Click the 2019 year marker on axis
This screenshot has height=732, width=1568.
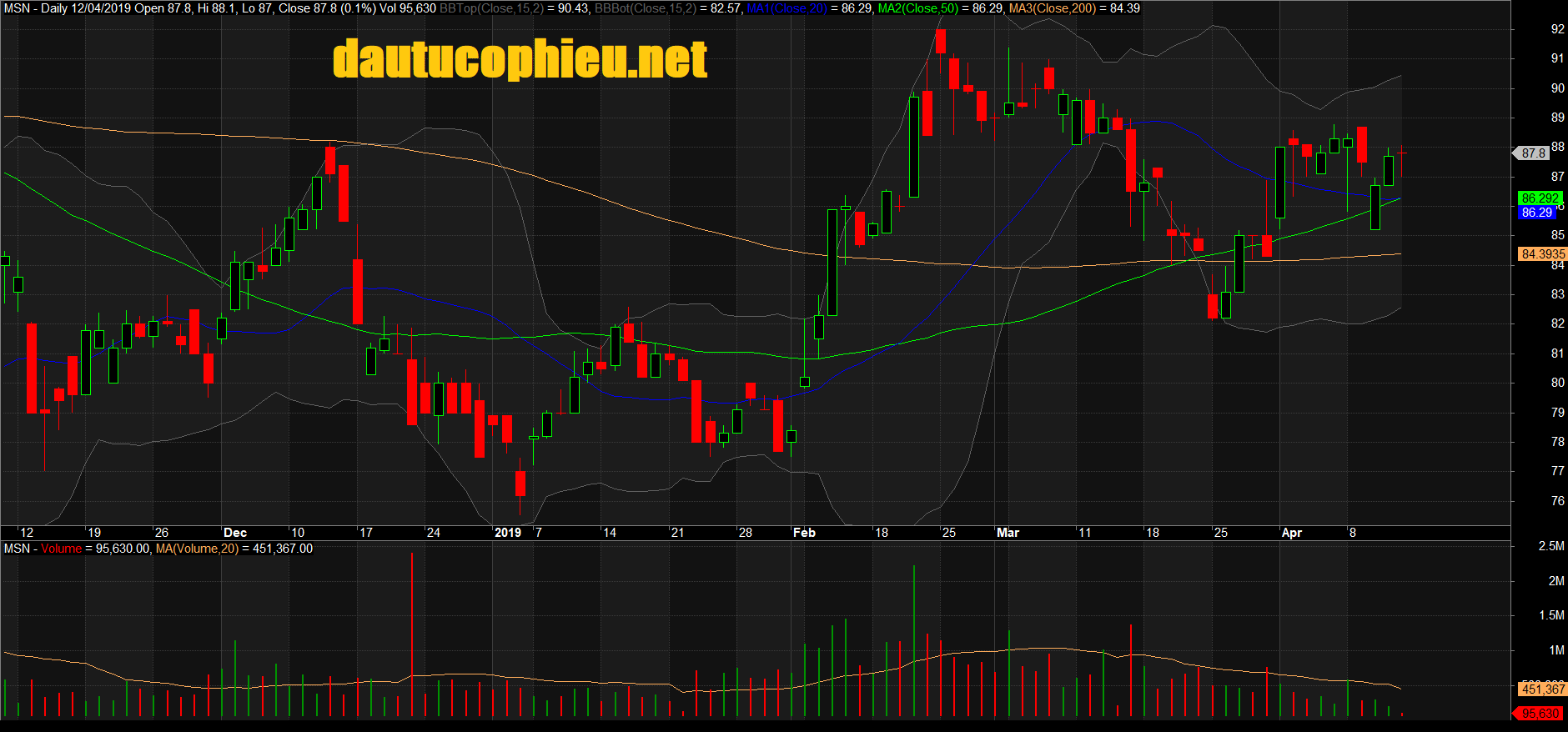click(507, 533)
